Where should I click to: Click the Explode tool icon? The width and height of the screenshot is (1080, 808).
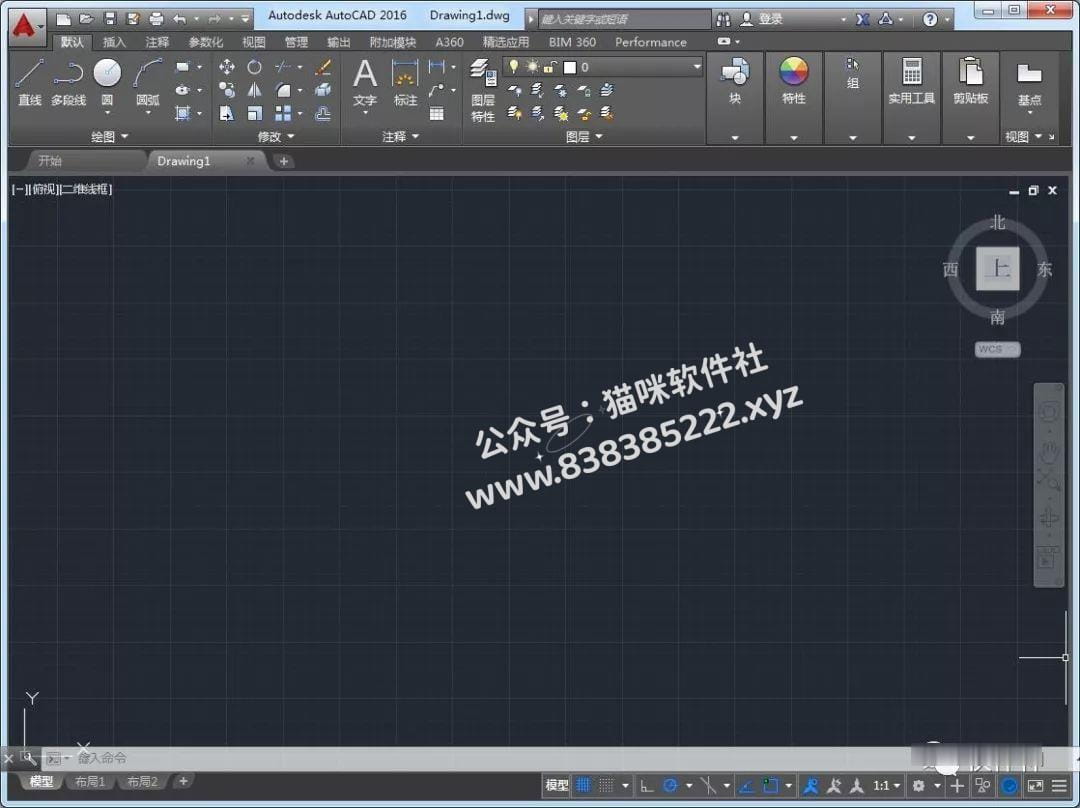pos(322,90)
